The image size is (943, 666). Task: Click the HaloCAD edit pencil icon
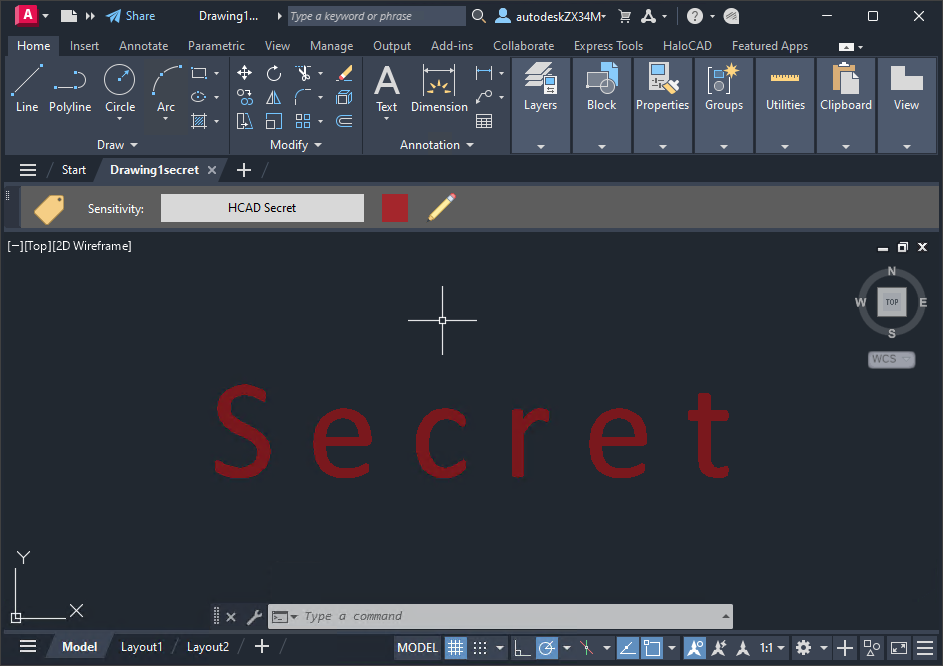[441, 208]
